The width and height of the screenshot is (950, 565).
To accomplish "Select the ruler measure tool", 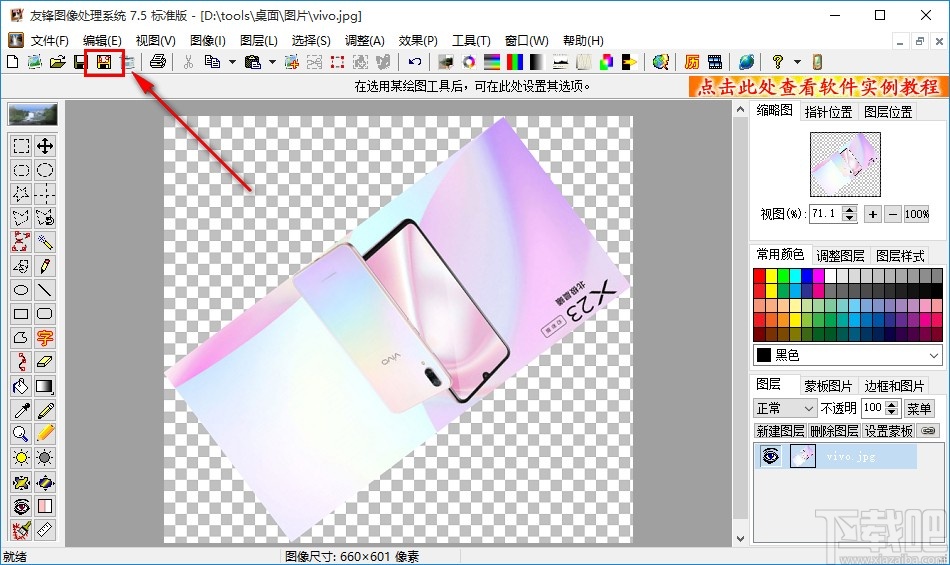I will (x=45, y=530).
